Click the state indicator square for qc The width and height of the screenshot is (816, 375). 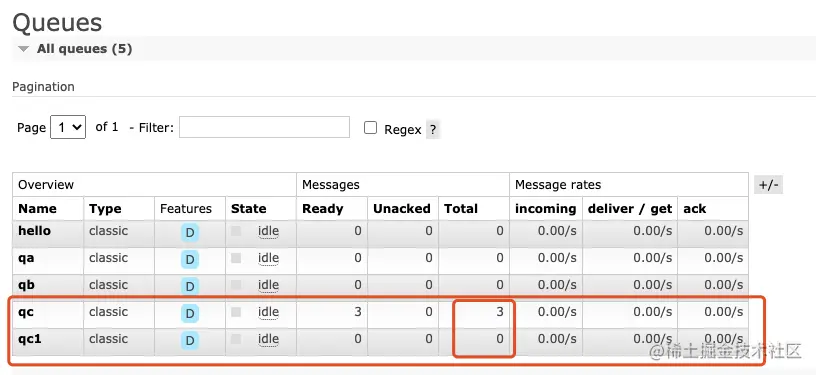[236, 312]
